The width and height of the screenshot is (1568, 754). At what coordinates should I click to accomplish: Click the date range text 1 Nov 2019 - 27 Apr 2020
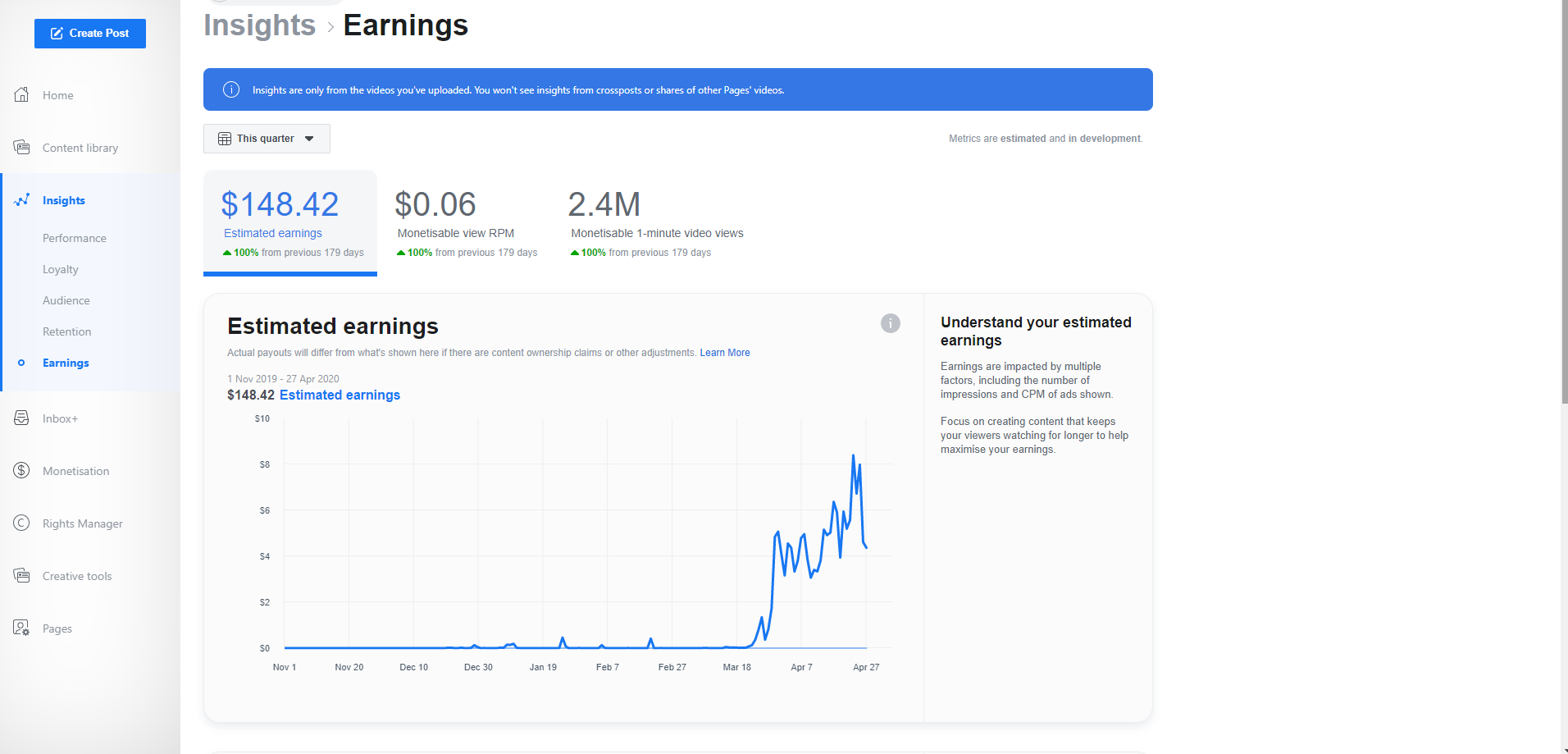(283, 379)
